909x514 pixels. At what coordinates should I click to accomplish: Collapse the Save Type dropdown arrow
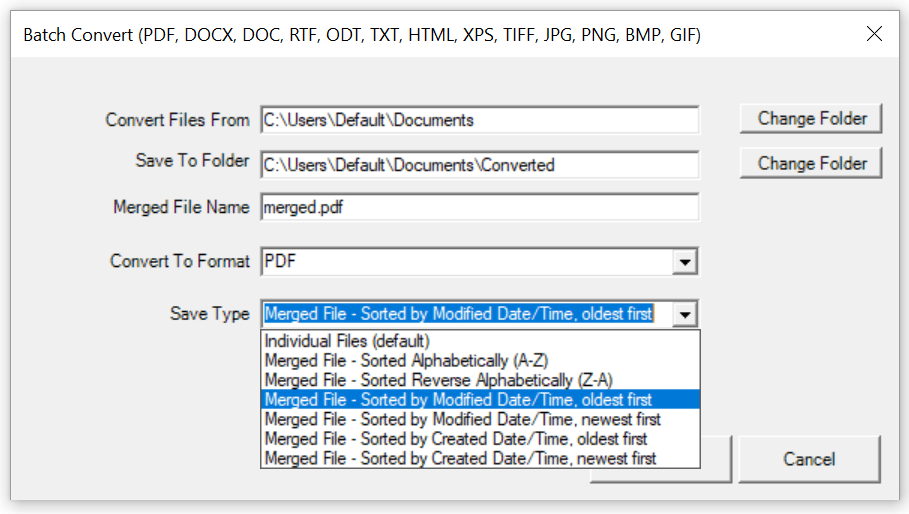[684, 314]
